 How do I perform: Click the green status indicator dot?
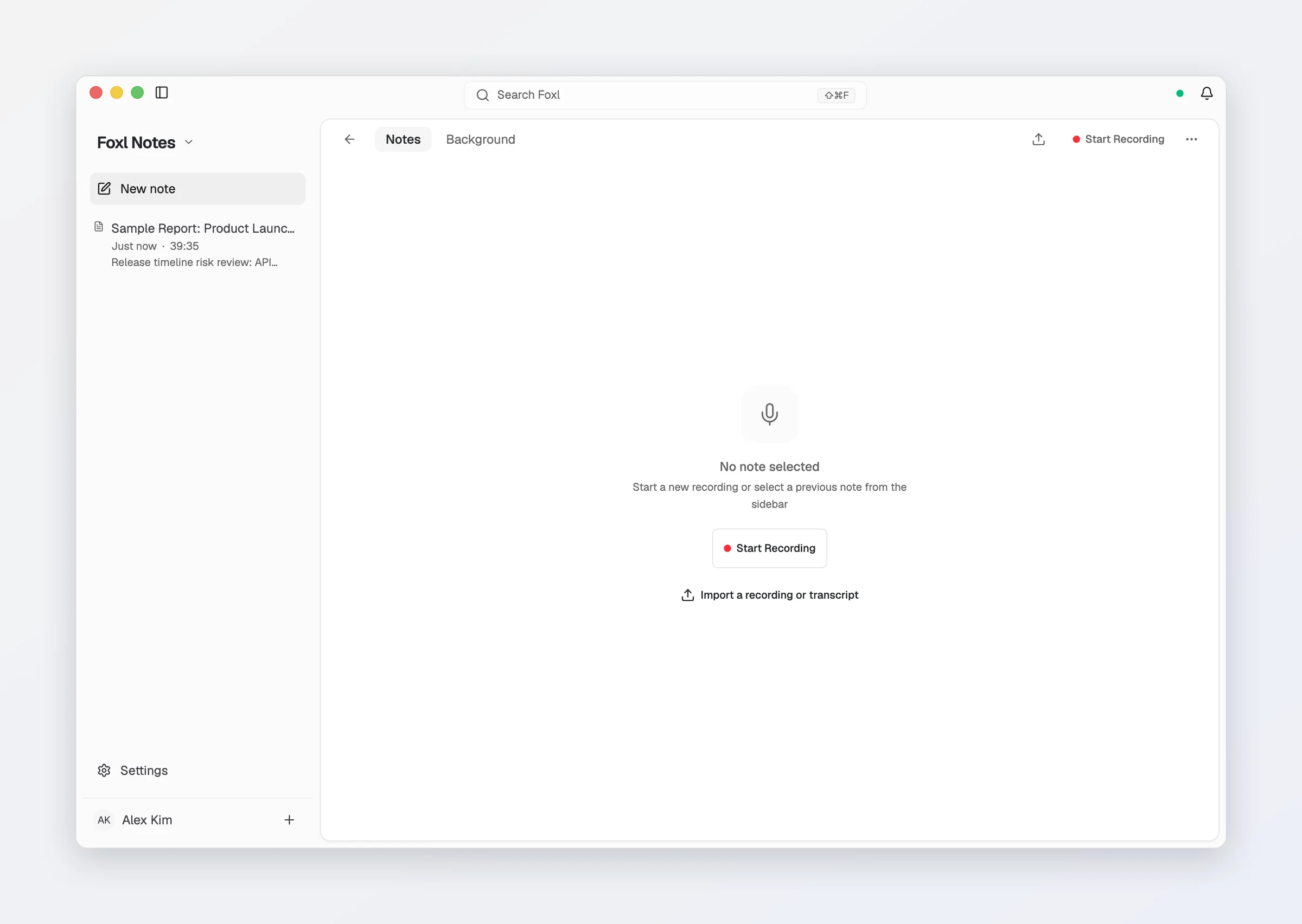[1179, 93]
